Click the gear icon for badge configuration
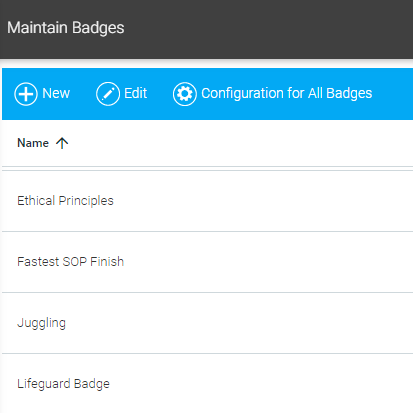The width and height of the screenshot is (413, 413). point(184,94)
